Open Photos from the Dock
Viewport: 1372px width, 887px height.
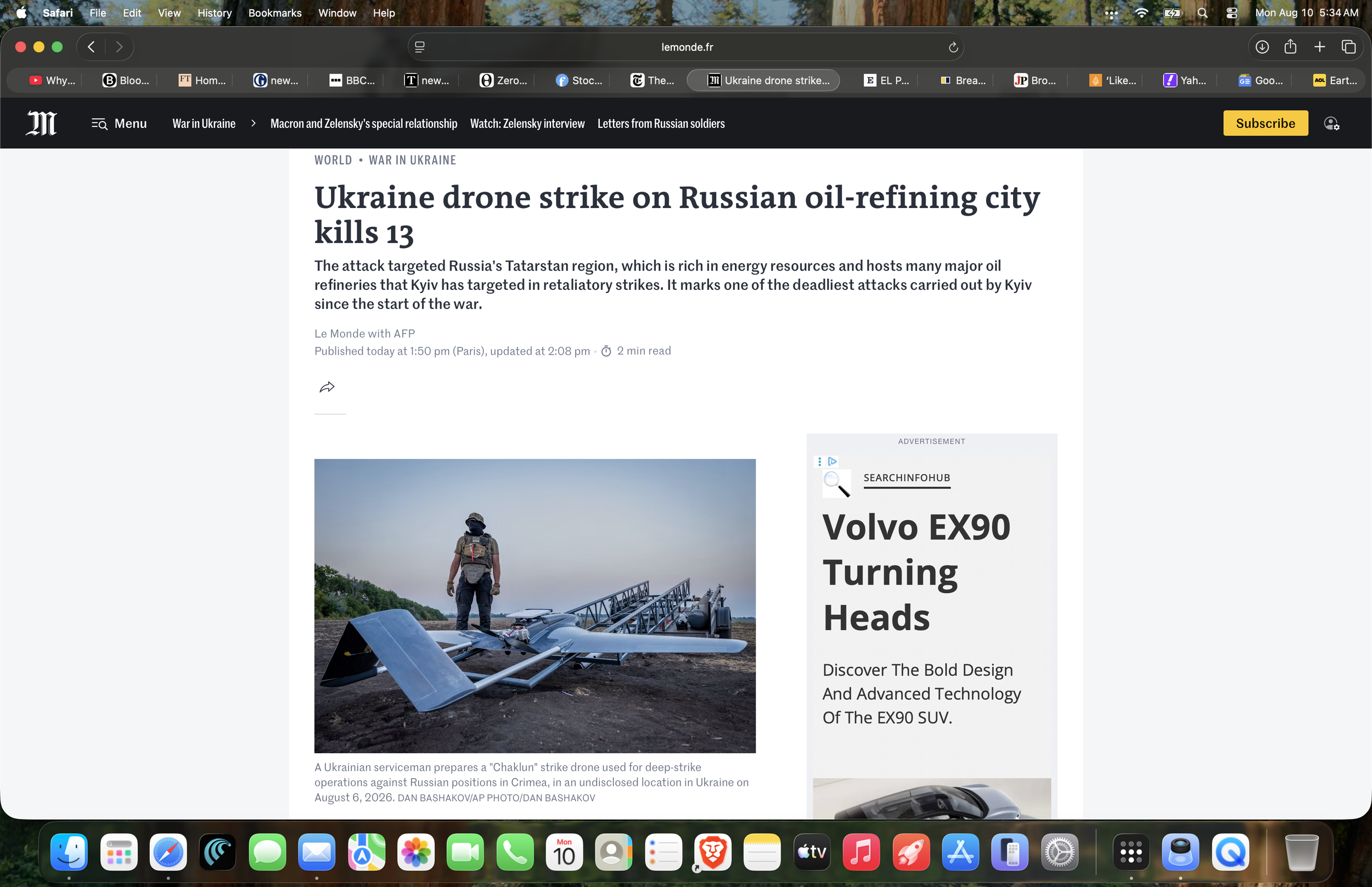pyautogui.click(x=415, y=852)
